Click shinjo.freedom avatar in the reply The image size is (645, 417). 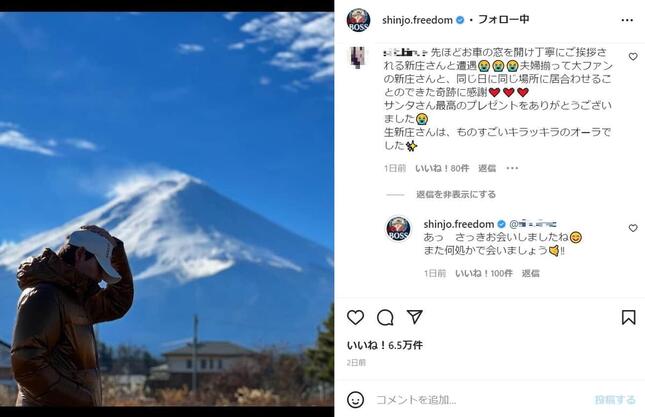[x=398, y=229]
